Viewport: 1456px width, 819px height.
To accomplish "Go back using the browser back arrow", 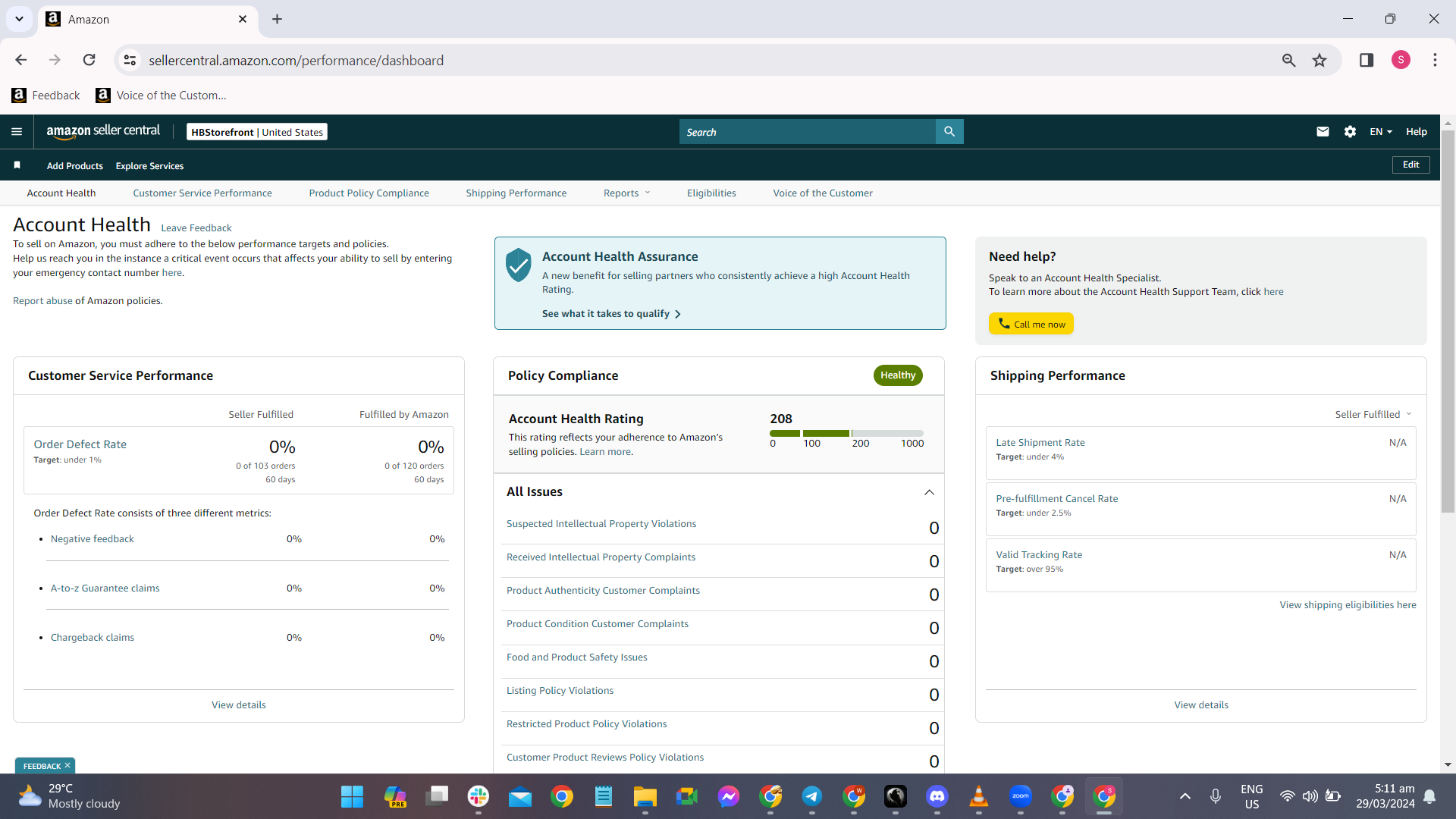I will 21,60.
